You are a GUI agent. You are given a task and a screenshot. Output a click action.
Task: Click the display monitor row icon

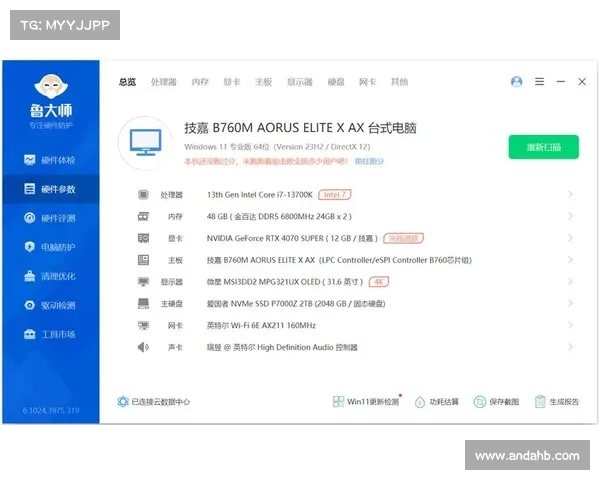point(143,282)
